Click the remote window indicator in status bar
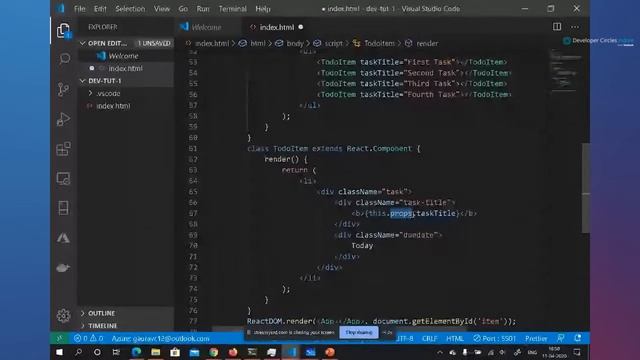 [60, 338]
